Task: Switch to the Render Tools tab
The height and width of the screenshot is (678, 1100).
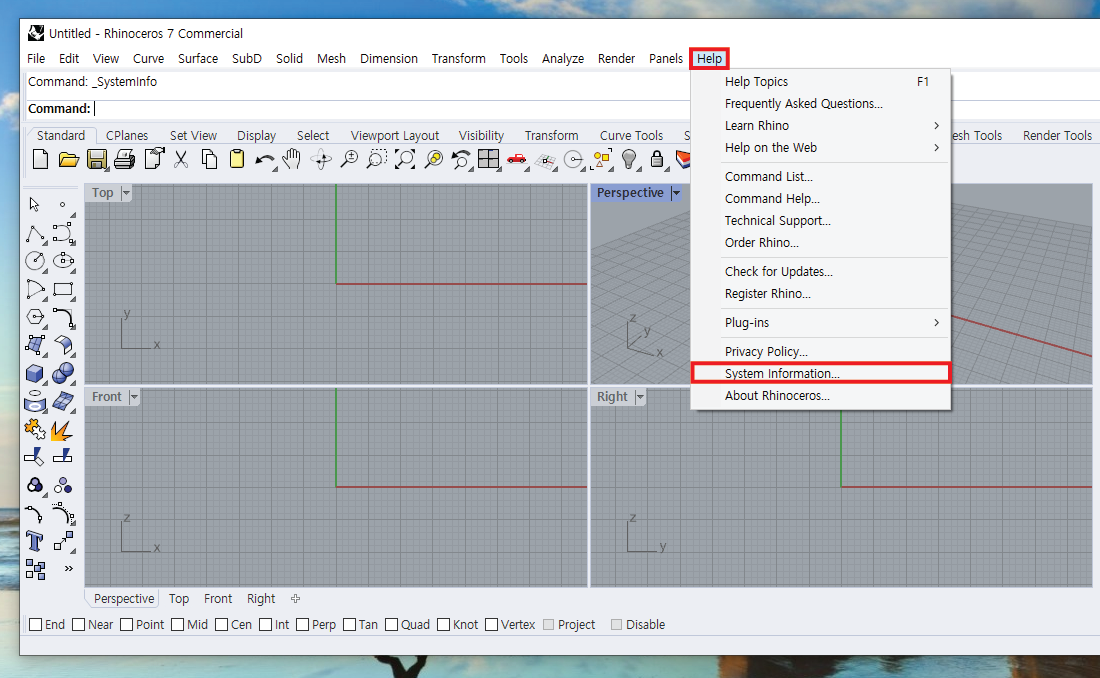Action: click(x=1057, y=135)
